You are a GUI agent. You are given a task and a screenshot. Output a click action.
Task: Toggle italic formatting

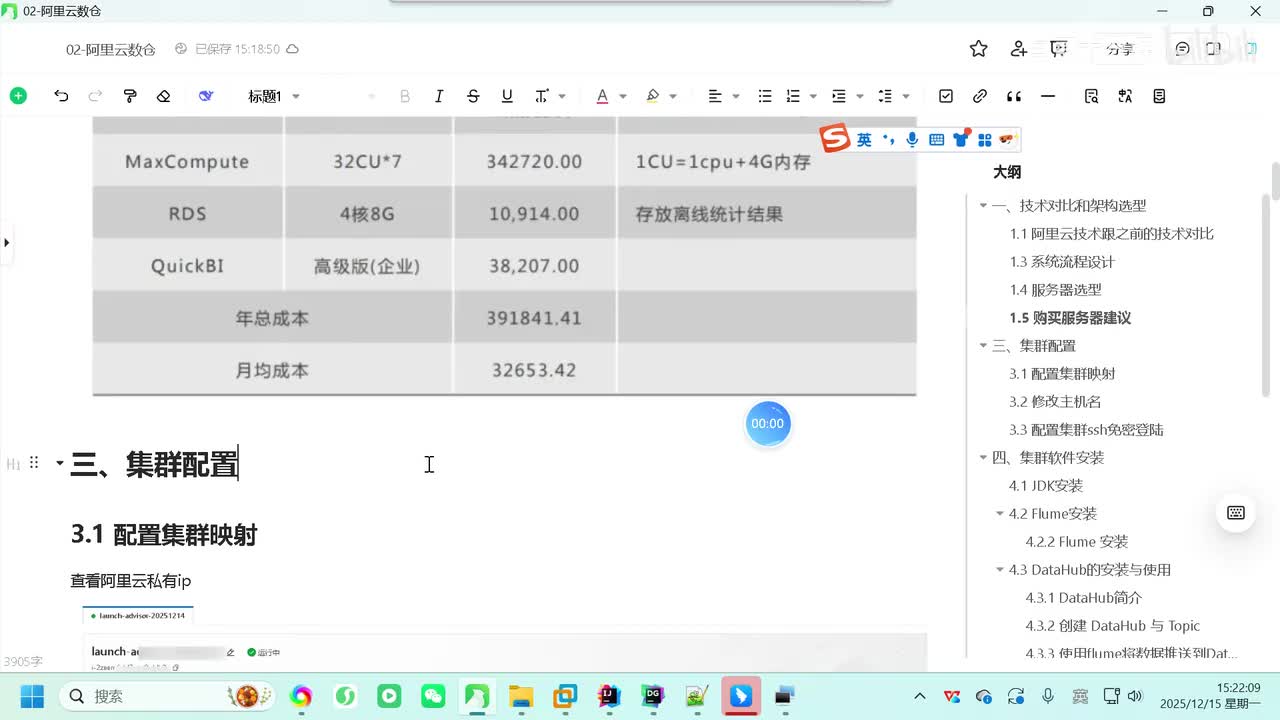coord(439,96)
